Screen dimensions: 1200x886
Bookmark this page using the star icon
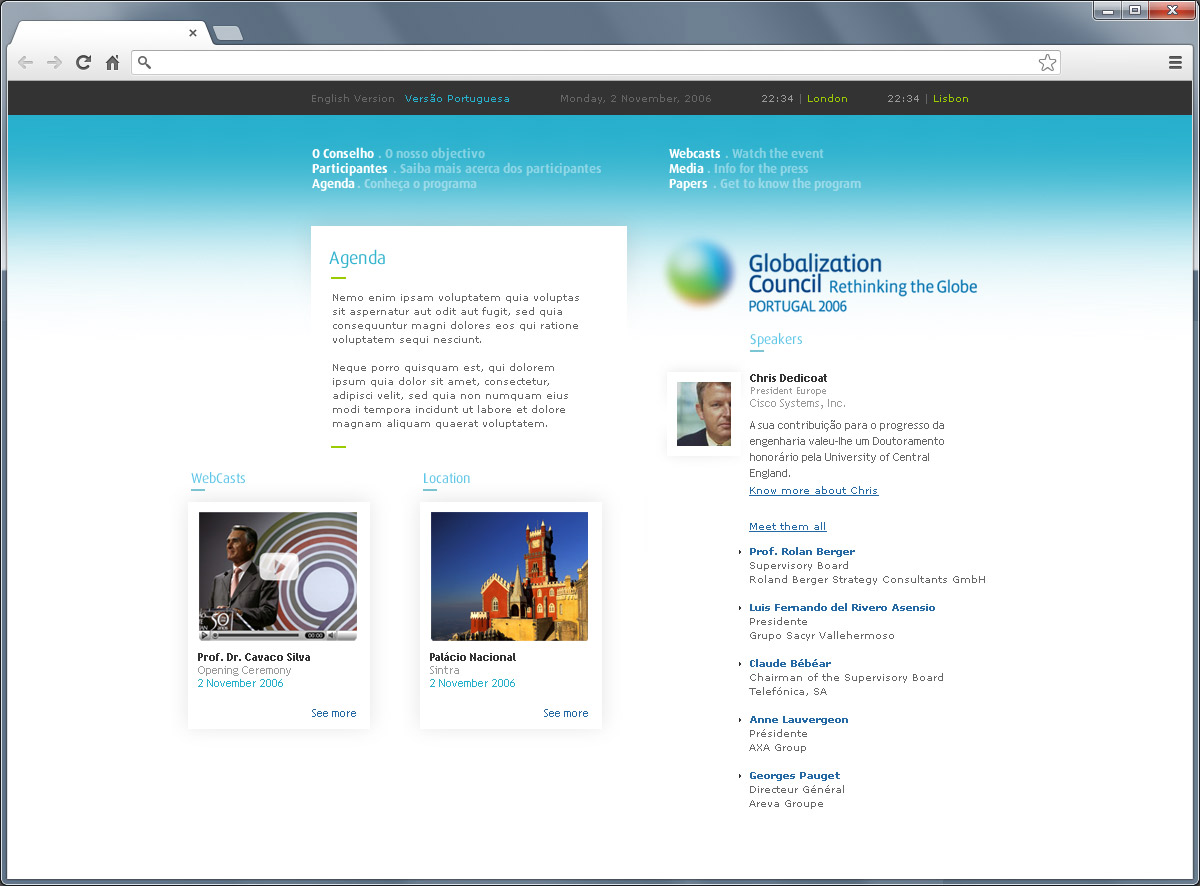1047,62
